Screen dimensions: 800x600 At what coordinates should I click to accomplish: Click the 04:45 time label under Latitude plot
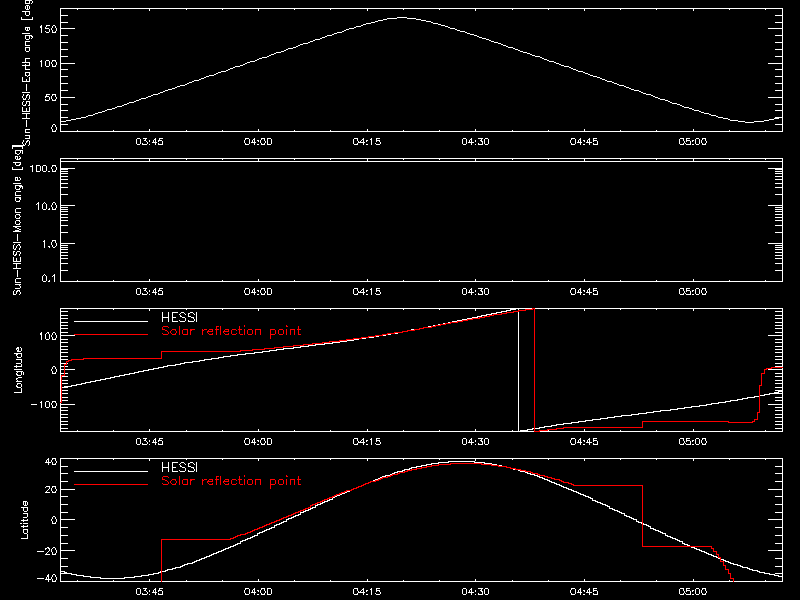click(x=584, y=591)
